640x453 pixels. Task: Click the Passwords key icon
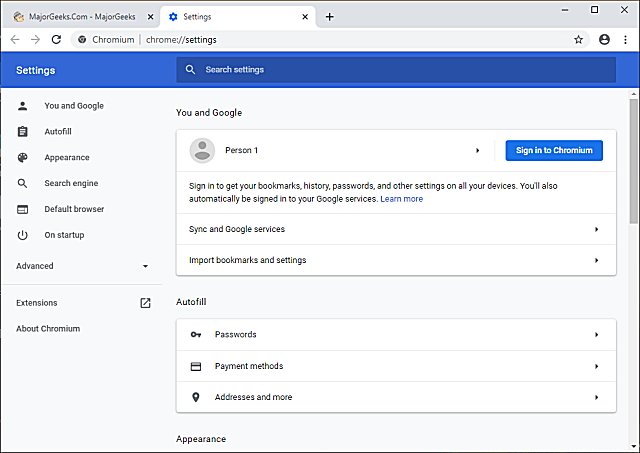(x=196, y=335)
